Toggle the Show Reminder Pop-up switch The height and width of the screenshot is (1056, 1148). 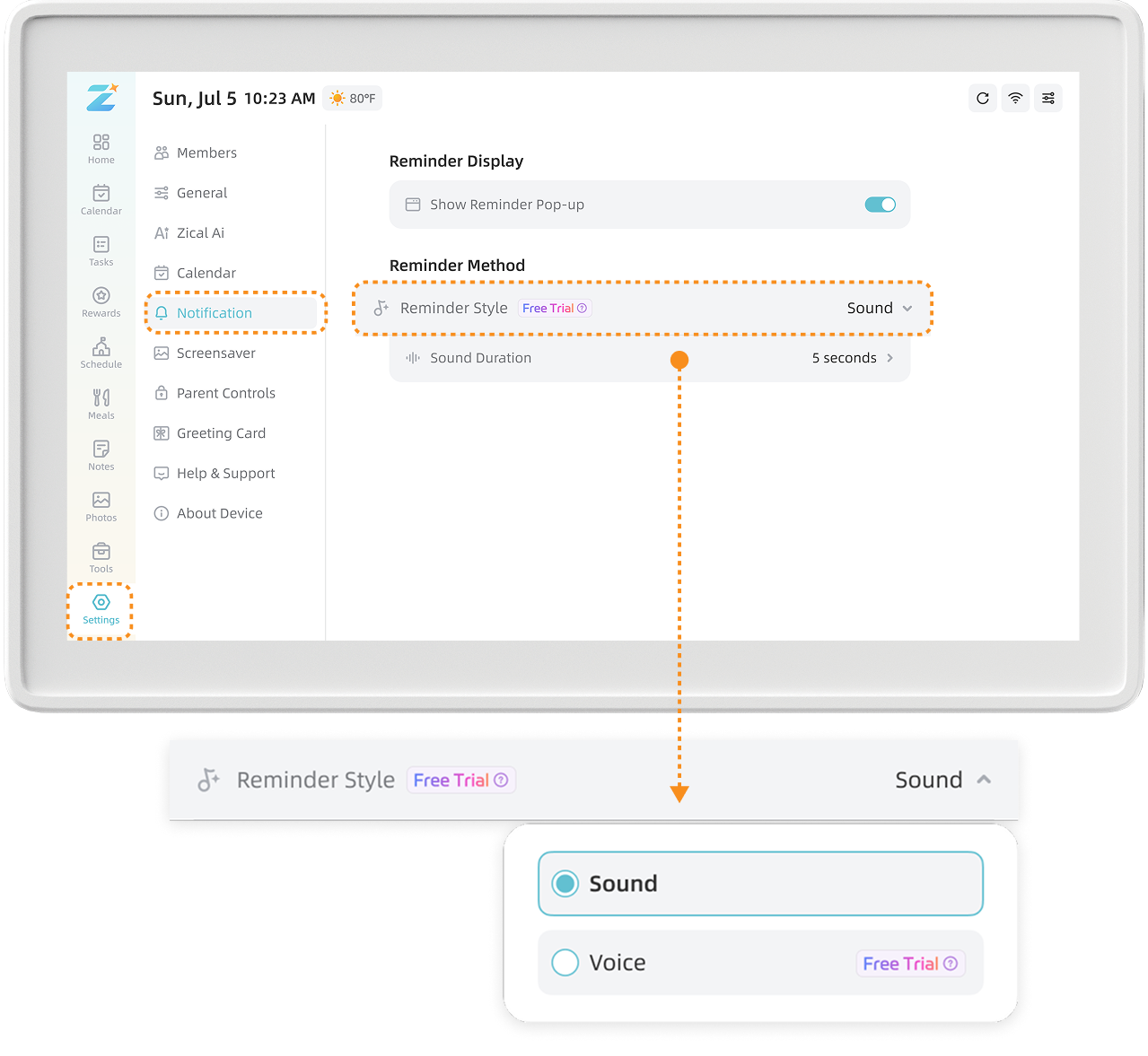click(880, 205)
